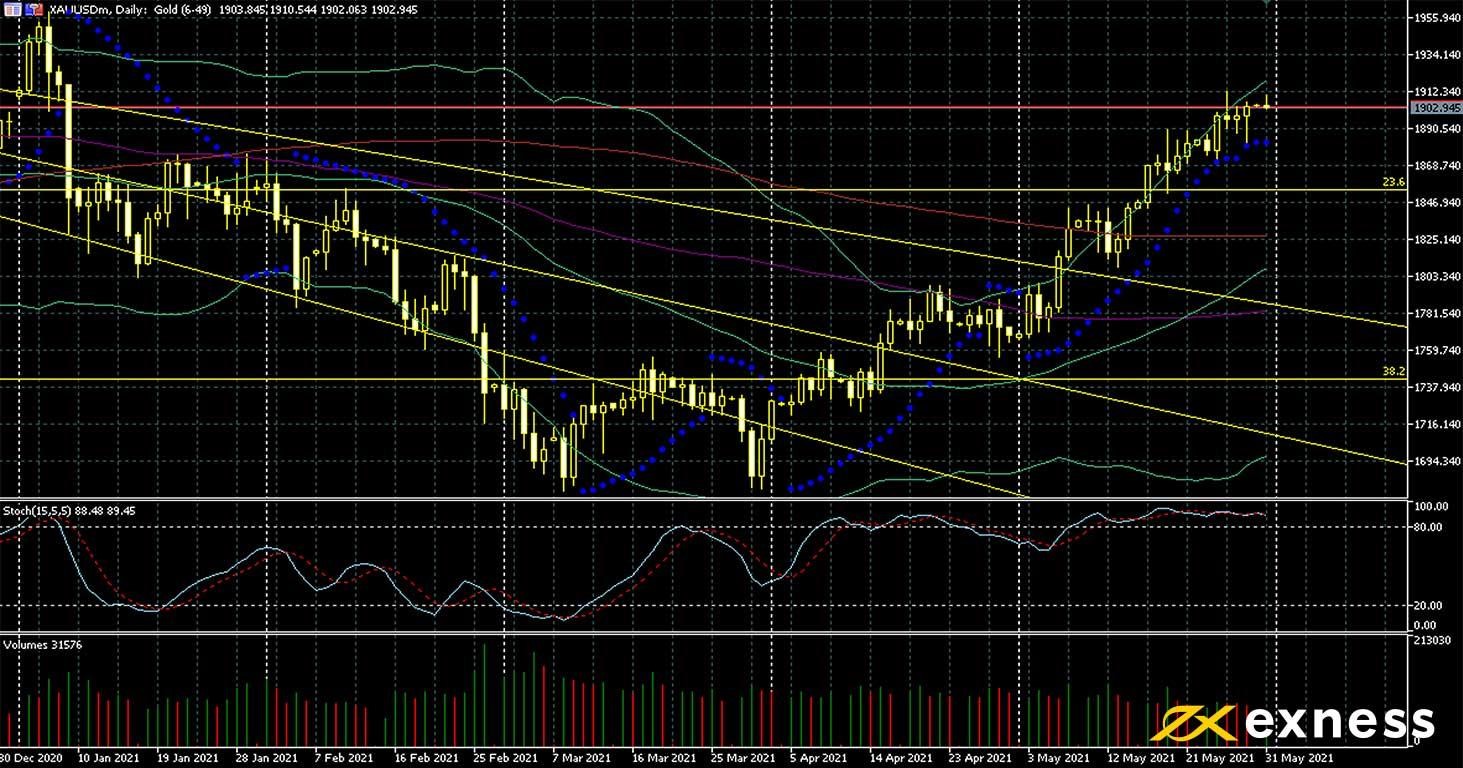Click the Volumes 31576 indicator label
Screen dimensions: 1463x768
42,645
